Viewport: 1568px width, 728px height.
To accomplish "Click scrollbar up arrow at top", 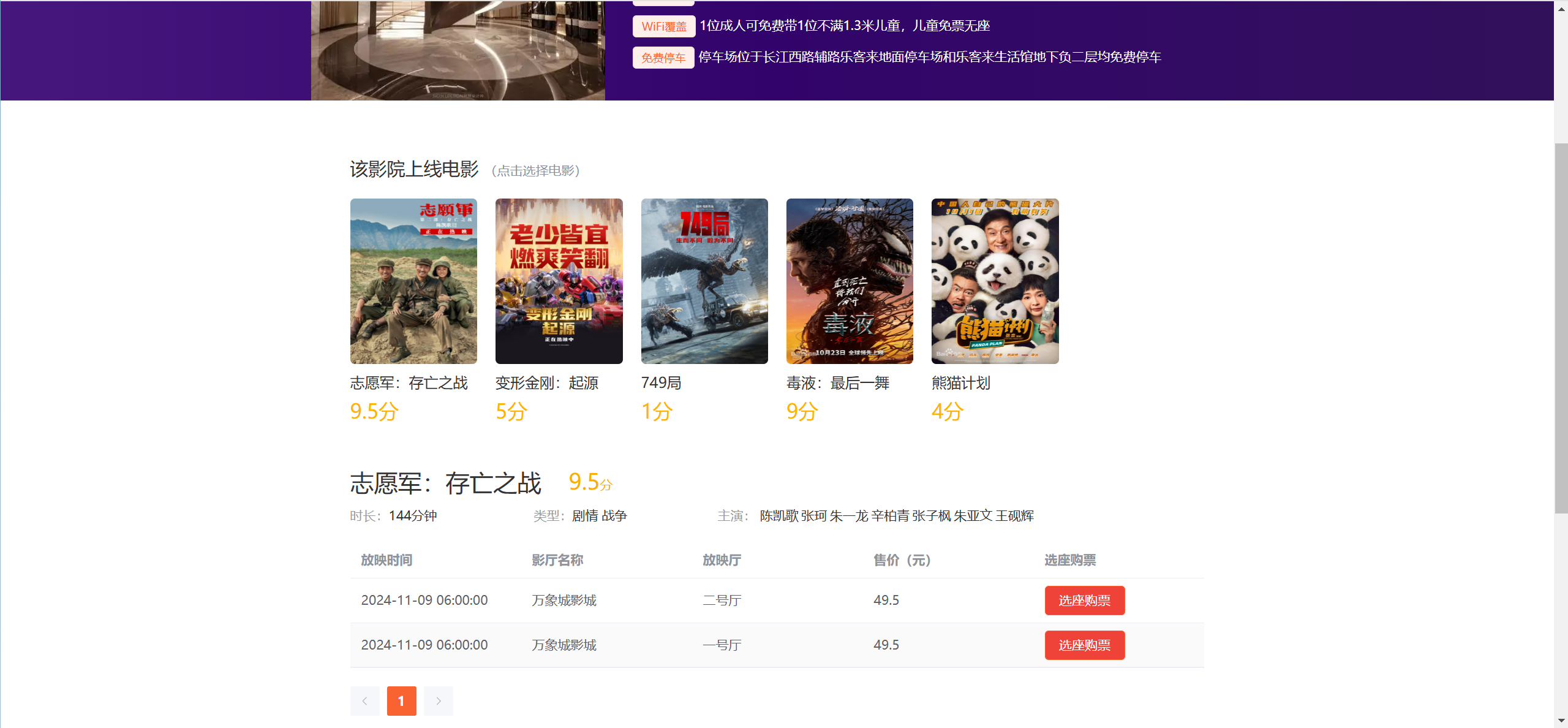I will coord(1561,9).
